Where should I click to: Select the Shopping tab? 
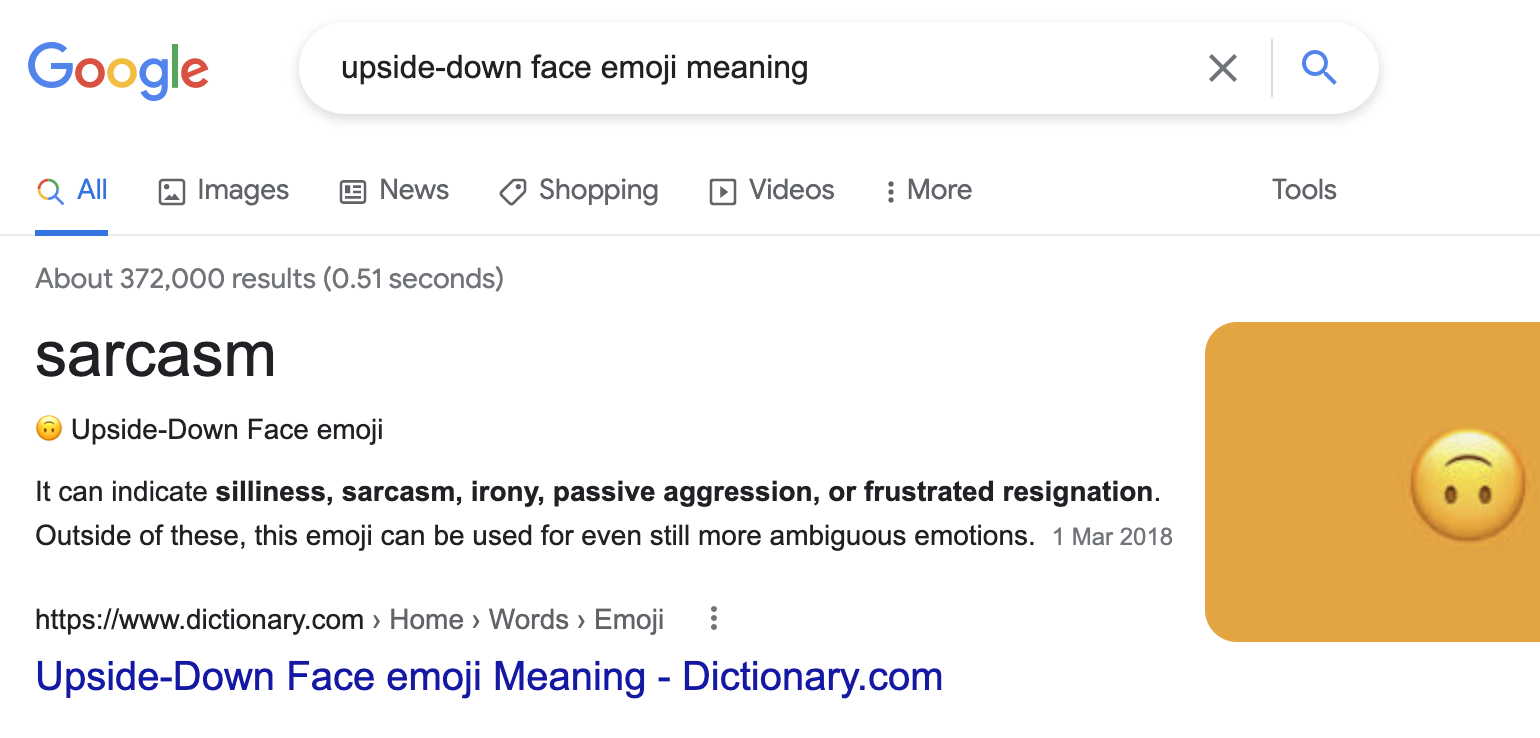pos(578,190)
